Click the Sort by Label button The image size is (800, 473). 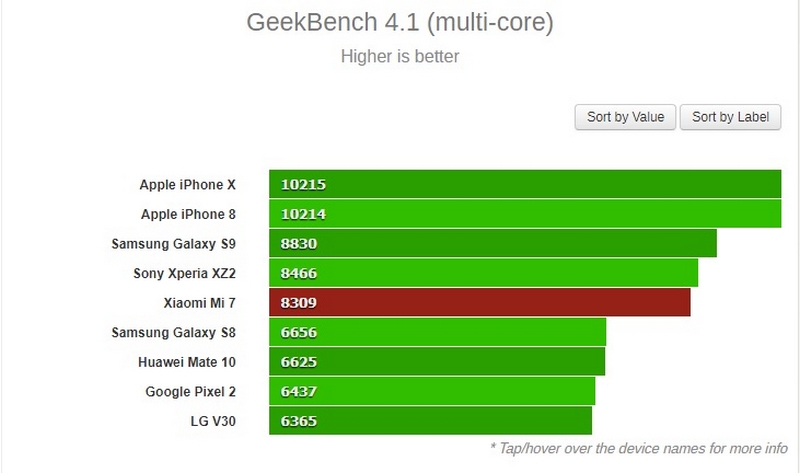coord(730,117)
